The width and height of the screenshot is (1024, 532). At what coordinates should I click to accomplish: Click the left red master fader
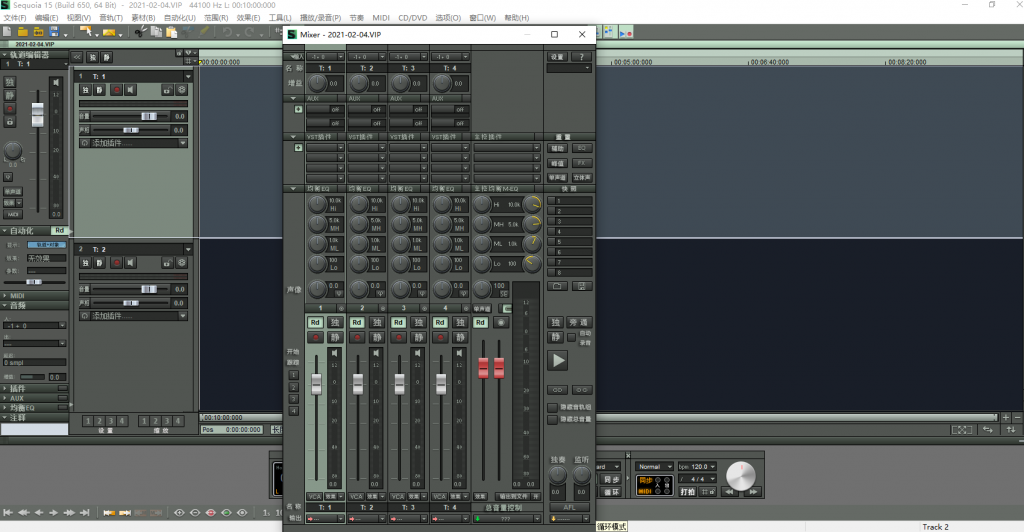pos(483,368)
